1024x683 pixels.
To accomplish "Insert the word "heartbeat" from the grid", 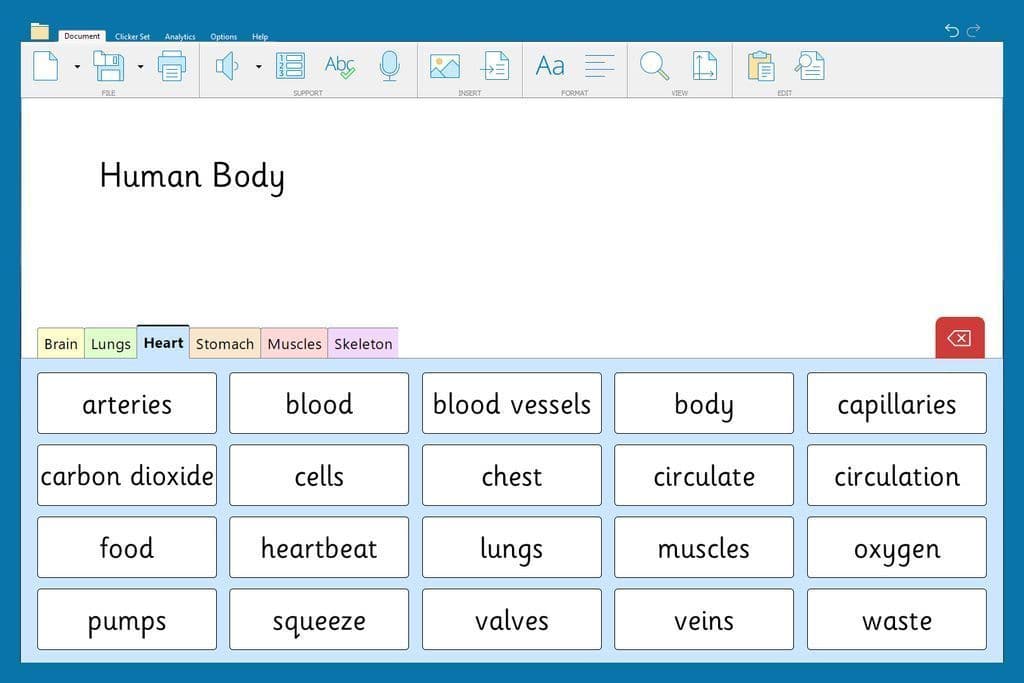I will pyautogui.click(x=319, y=548).
